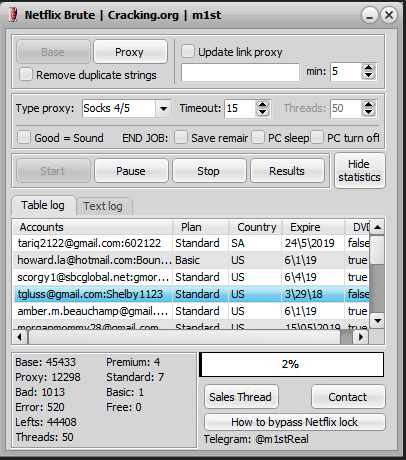Toggle the Good = Sound checkbox
This screenshot has width=406, height=460.
pyautogui.click(x=24, y=137)
